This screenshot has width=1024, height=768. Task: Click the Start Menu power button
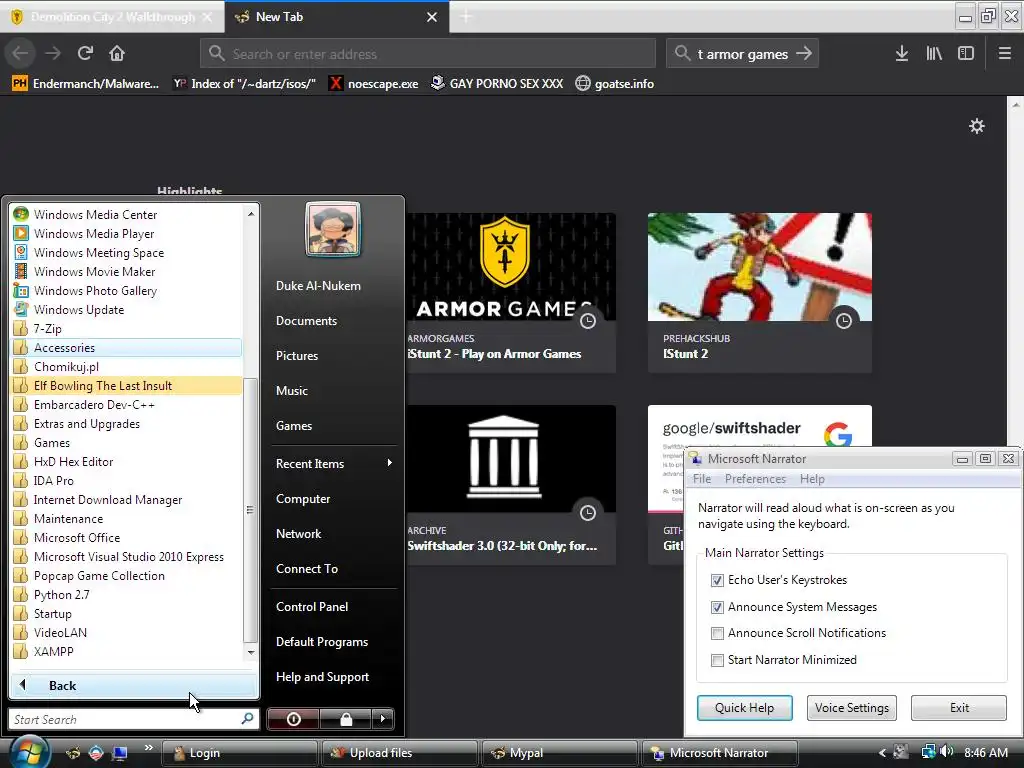coord(293,719)
